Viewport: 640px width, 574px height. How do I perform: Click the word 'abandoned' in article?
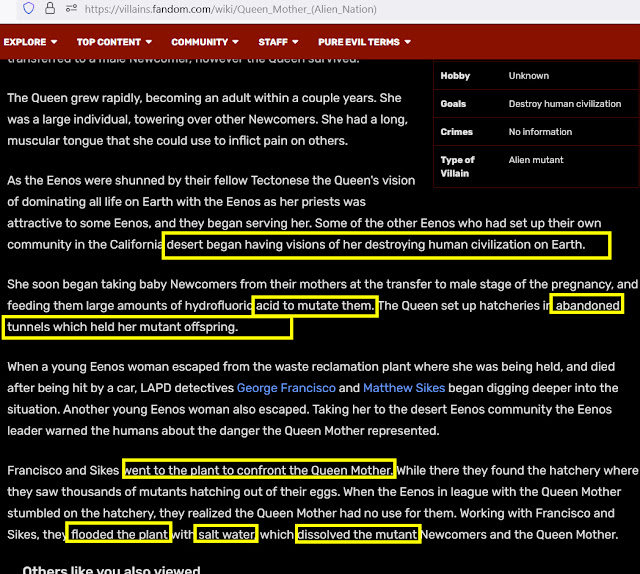point(588,305)
